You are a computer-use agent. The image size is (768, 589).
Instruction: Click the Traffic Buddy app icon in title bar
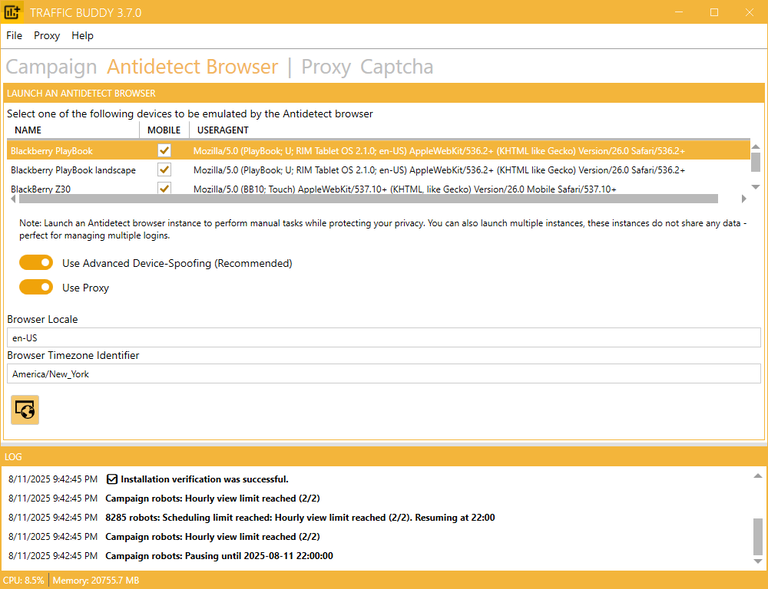click(12, 12)
